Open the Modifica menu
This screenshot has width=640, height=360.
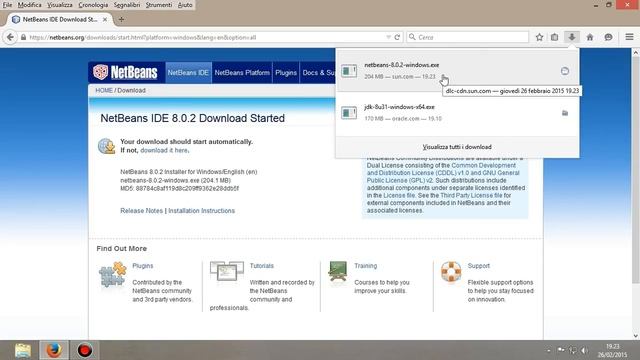click(x=29, y=5)
